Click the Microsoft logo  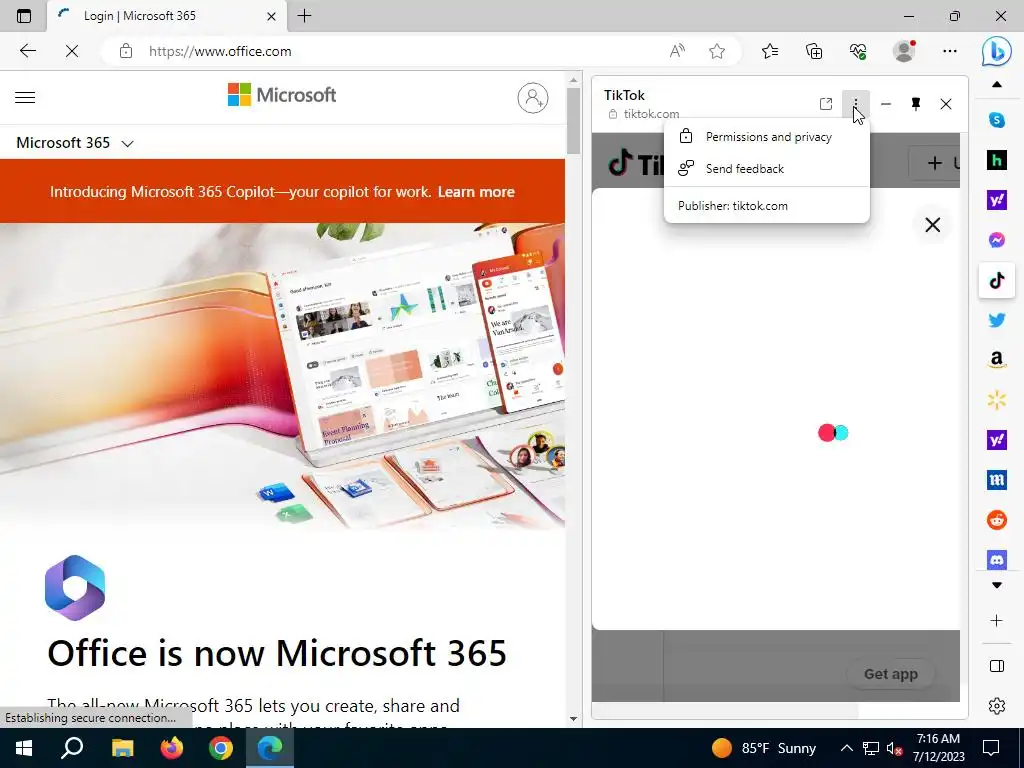(281, 95)
